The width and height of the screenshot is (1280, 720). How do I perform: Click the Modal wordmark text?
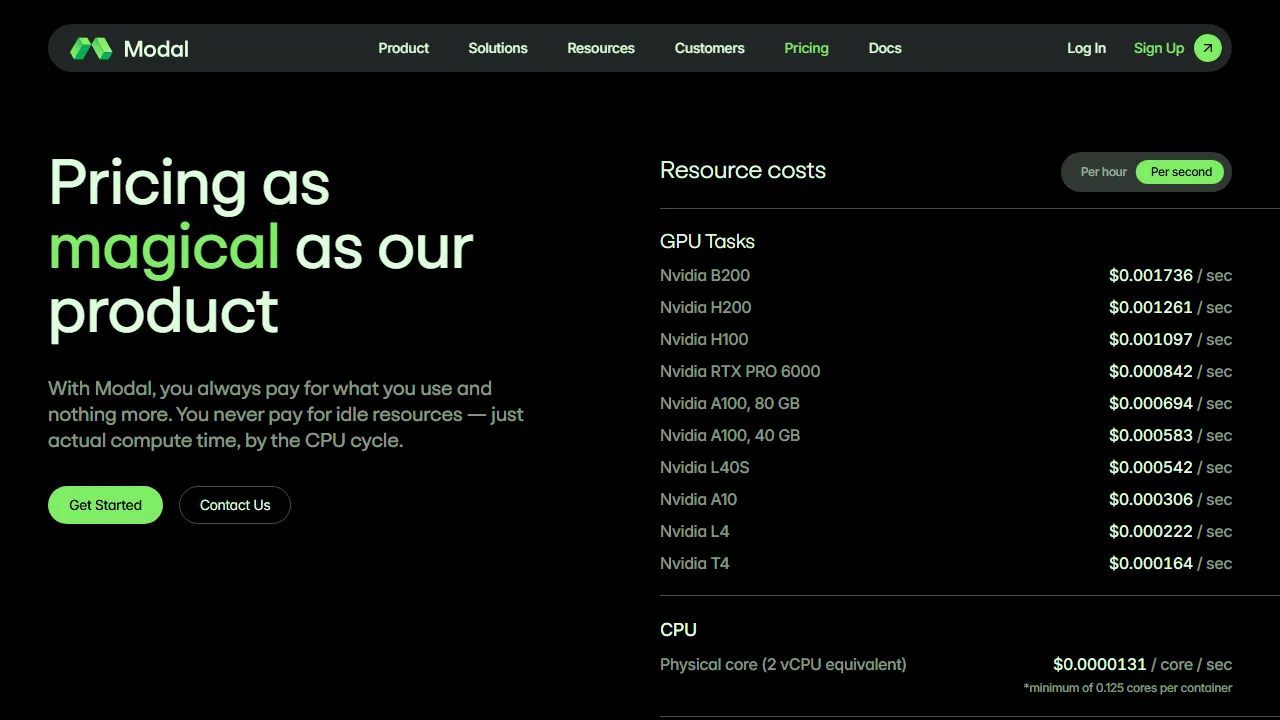click(156, 48)
